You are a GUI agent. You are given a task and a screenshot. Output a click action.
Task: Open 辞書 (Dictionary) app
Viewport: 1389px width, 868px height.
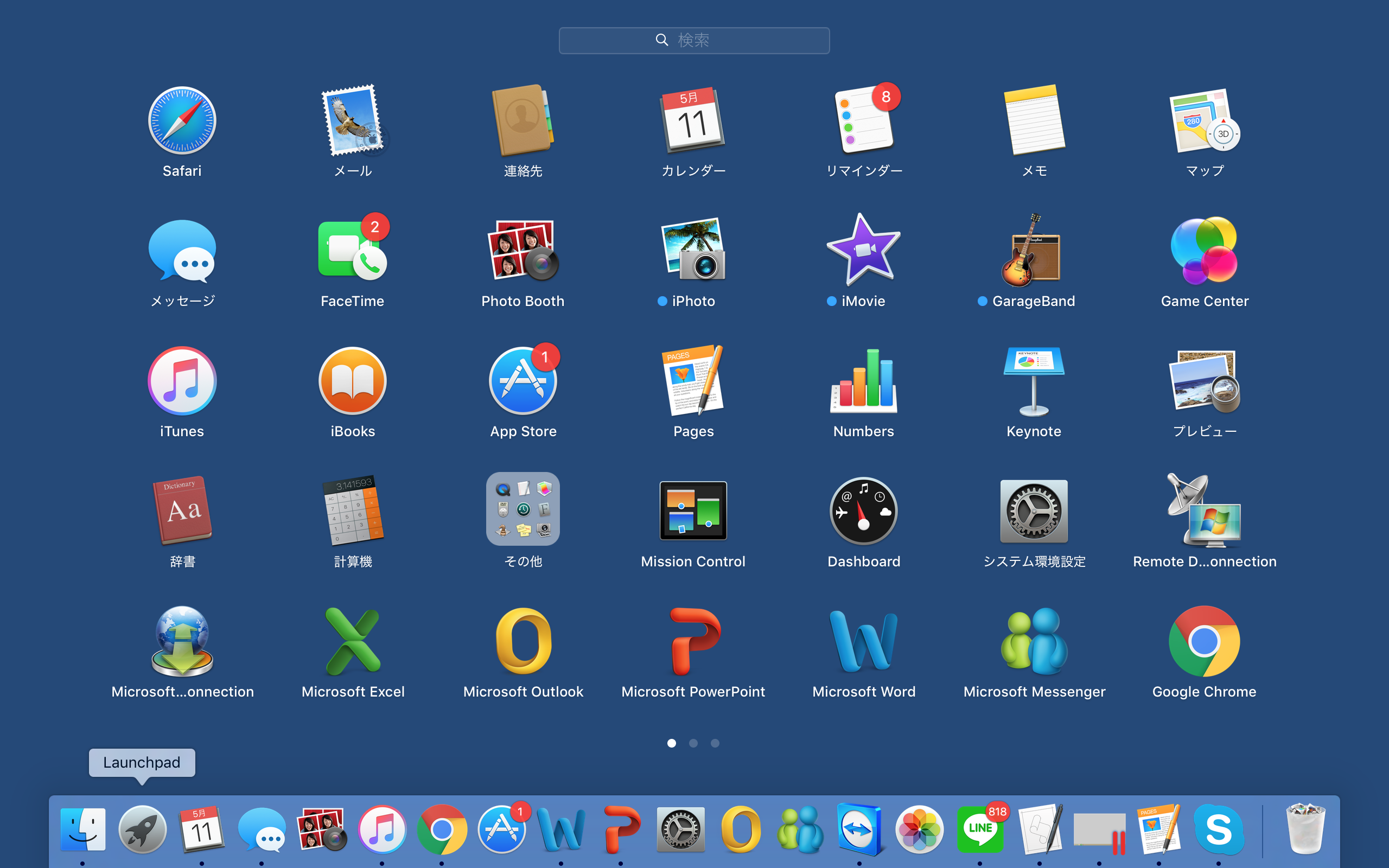coord(182,511)
